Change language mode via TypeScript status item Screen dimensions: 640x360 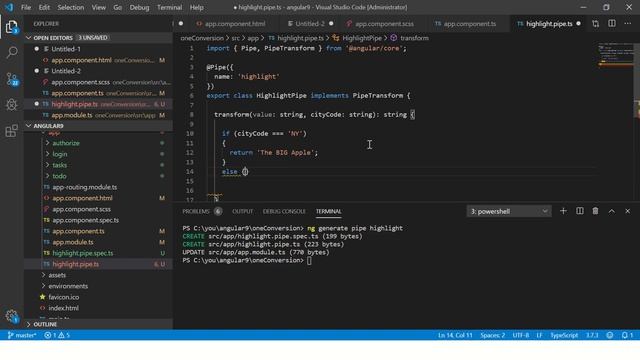click(564, 335)
